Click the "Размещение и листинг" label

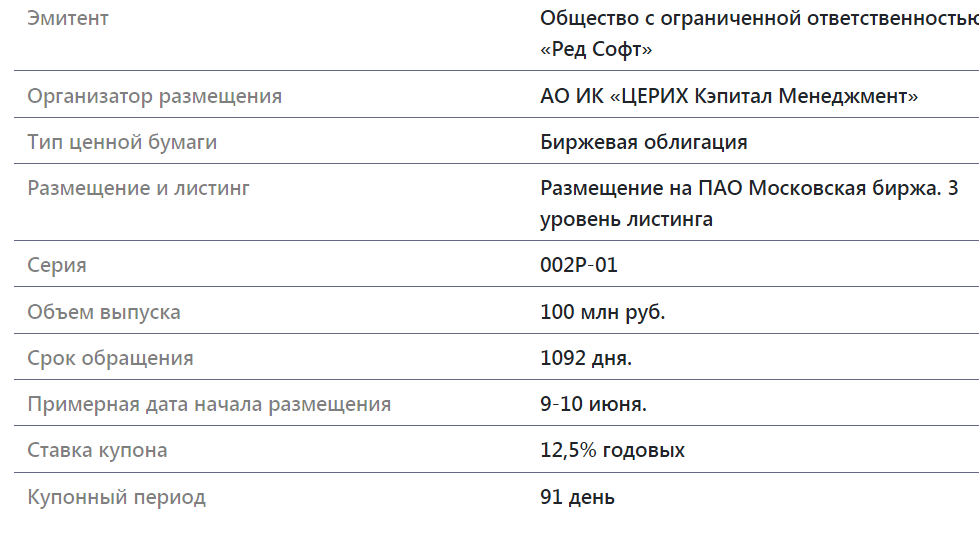[138, 187]
